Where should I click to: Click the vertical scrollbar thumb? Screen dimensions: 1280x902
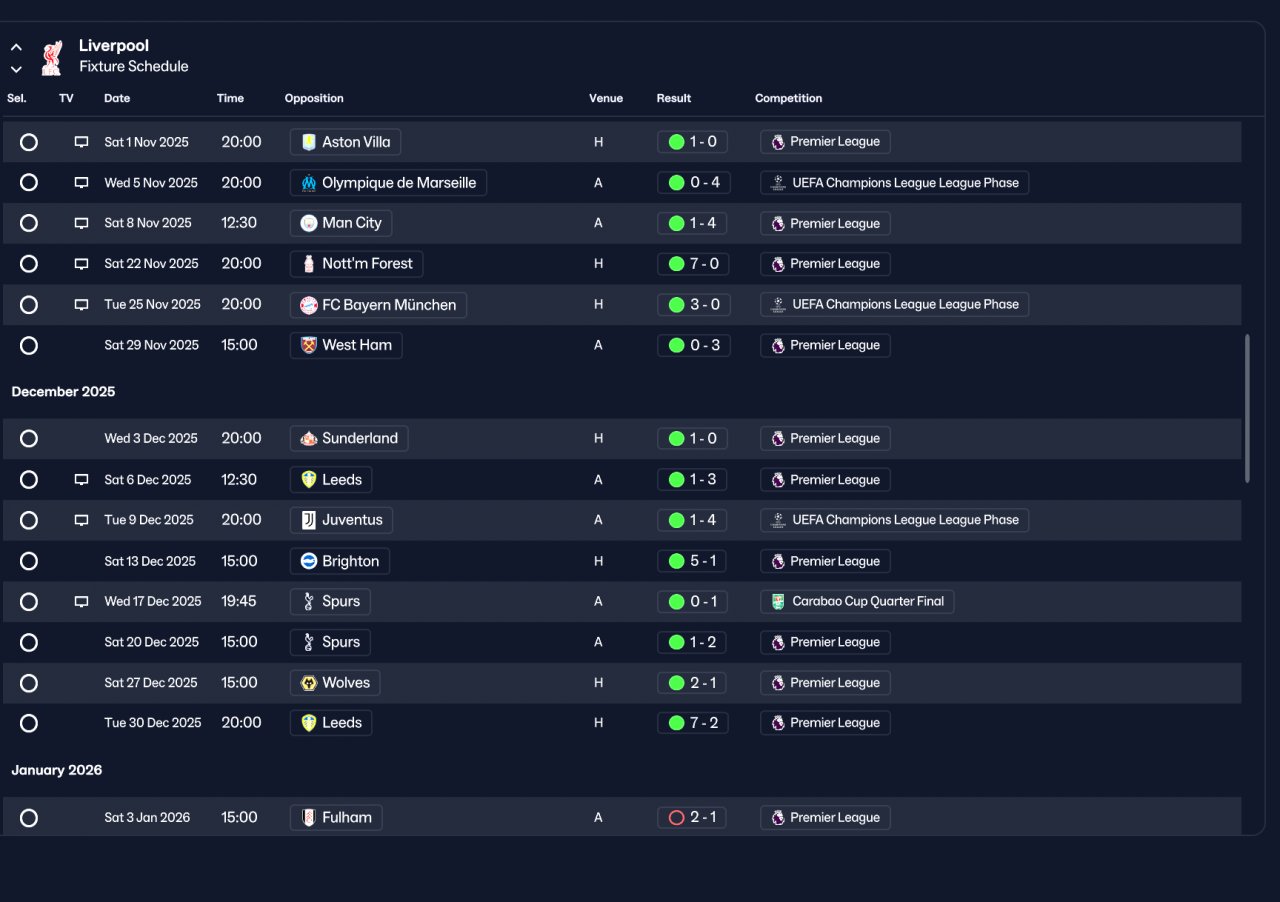coord(1247,409)
